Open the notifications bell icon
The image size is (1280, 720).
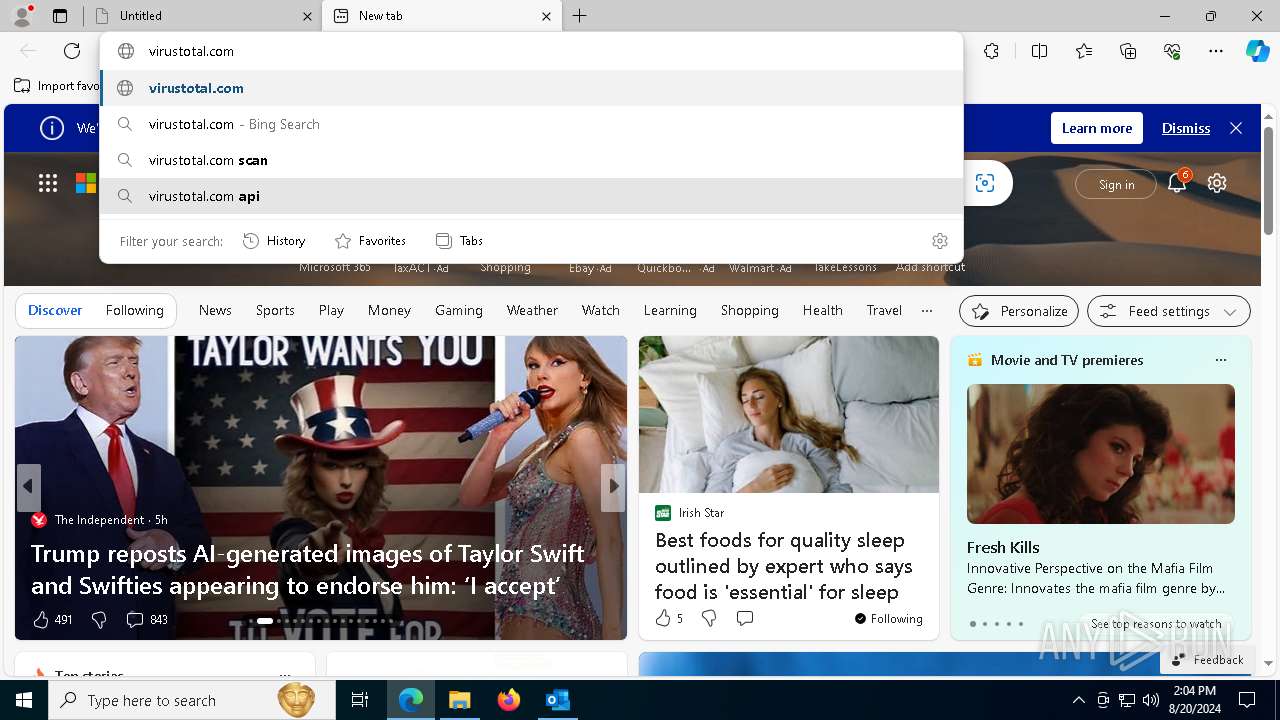click(1177, 183)
